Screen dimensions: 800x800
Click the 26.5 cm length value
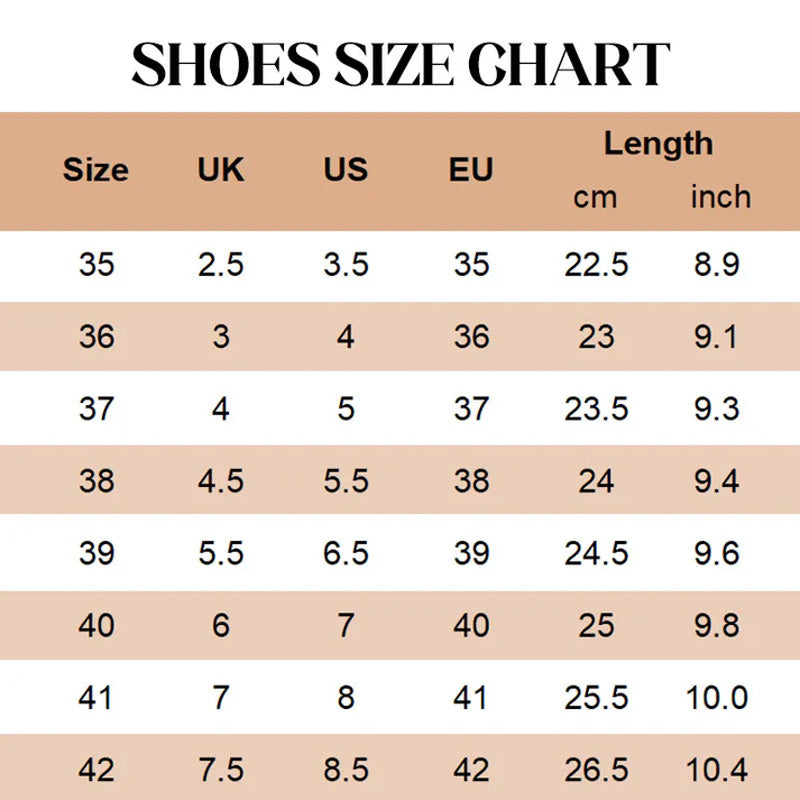click(596, 770)
